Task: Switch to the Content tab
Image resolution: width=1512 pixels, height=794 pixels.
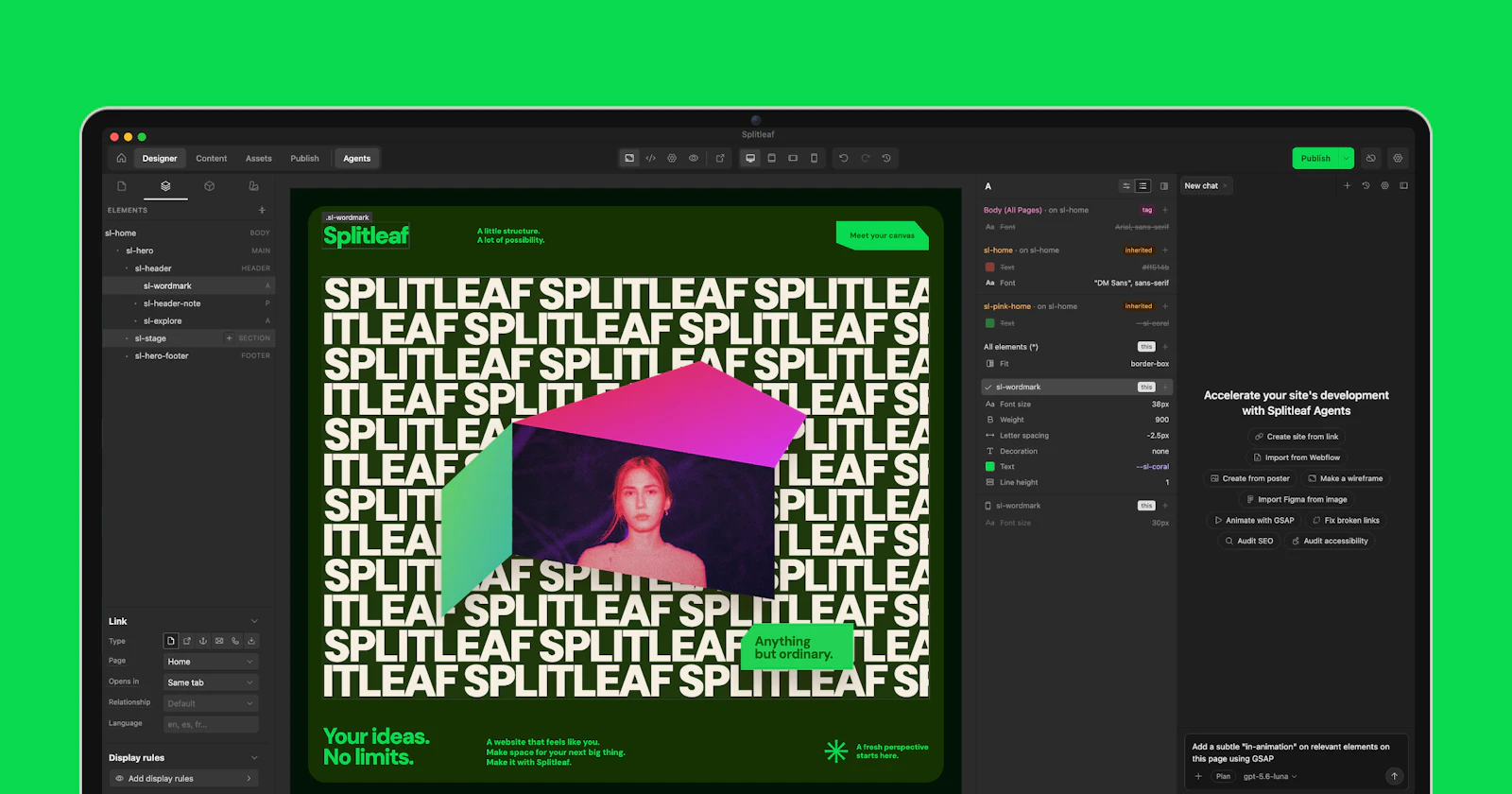Action: [212, 159]
